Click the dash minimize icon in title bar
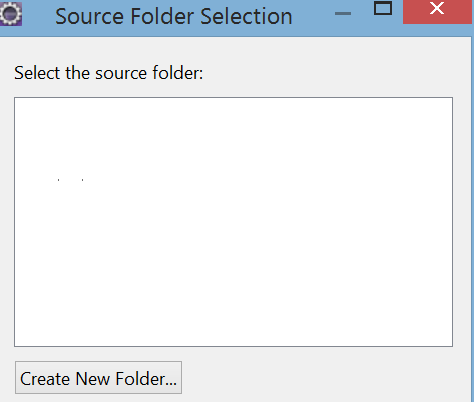The width and height of the screenshot is (474, 402). point(343,13)
